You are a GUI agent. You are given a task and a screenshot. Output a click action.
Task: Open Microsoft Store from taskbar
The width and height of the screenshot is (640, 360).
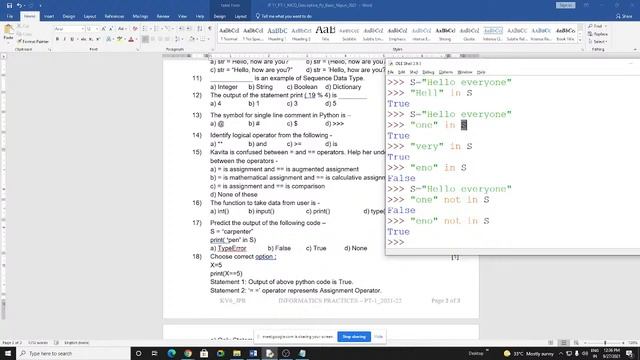pos(204,353)
